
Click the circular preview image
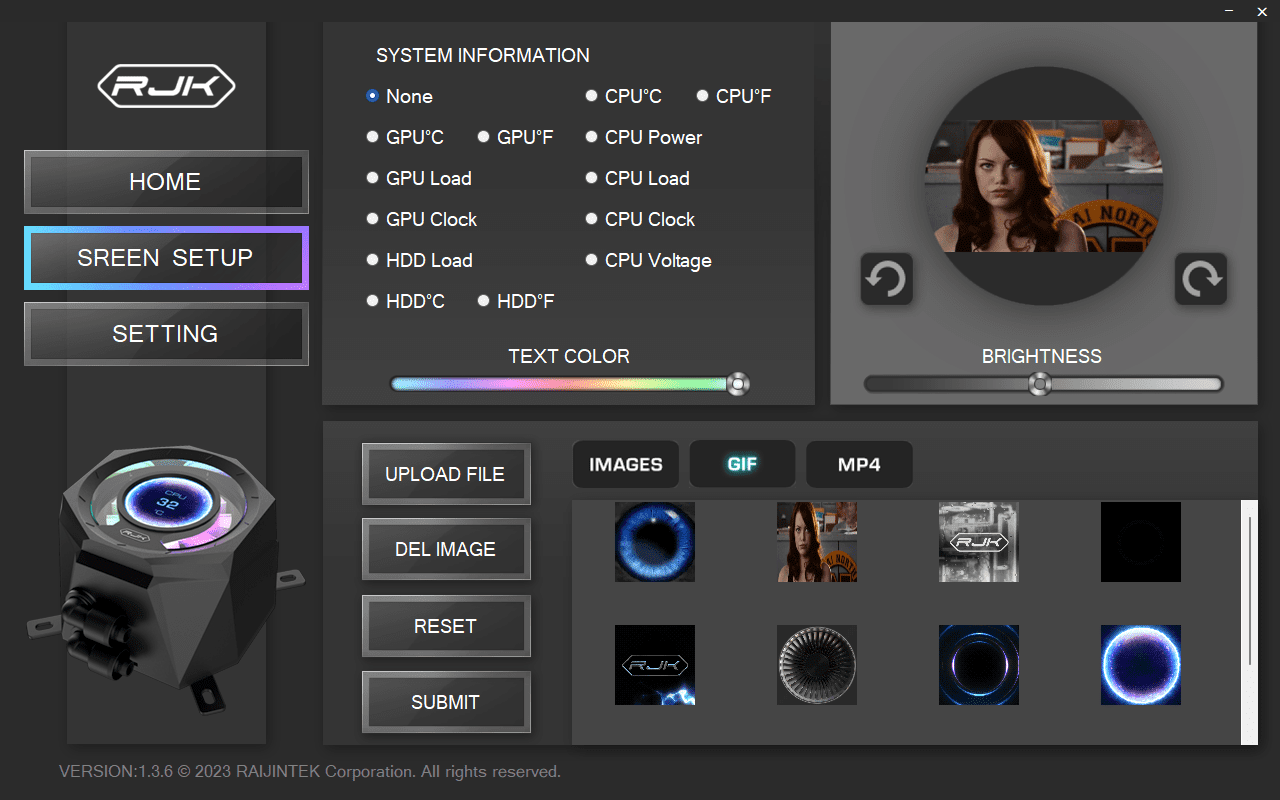coord(1043,187)
